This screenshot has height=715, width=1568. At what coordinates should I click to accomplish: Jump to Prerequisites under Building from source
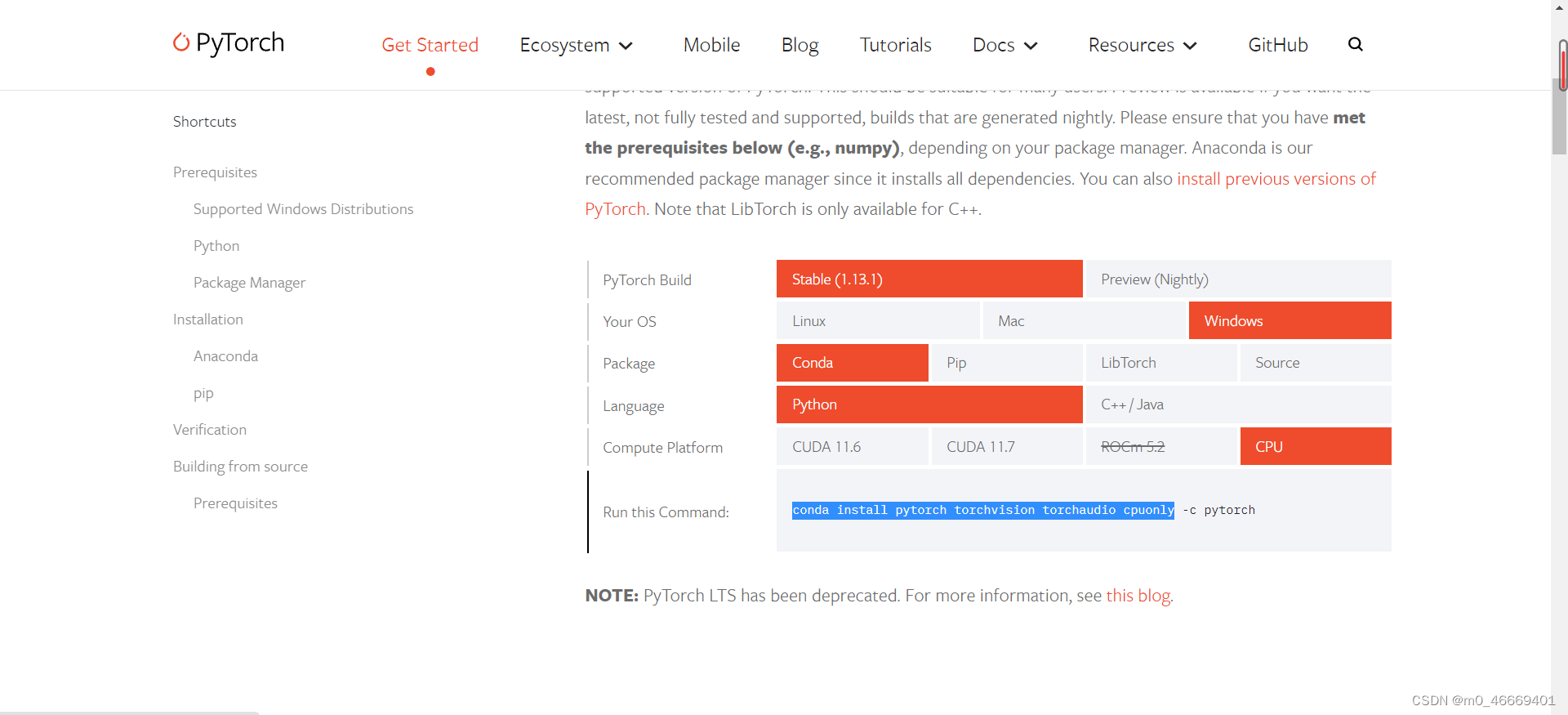(x=235, y=503)
